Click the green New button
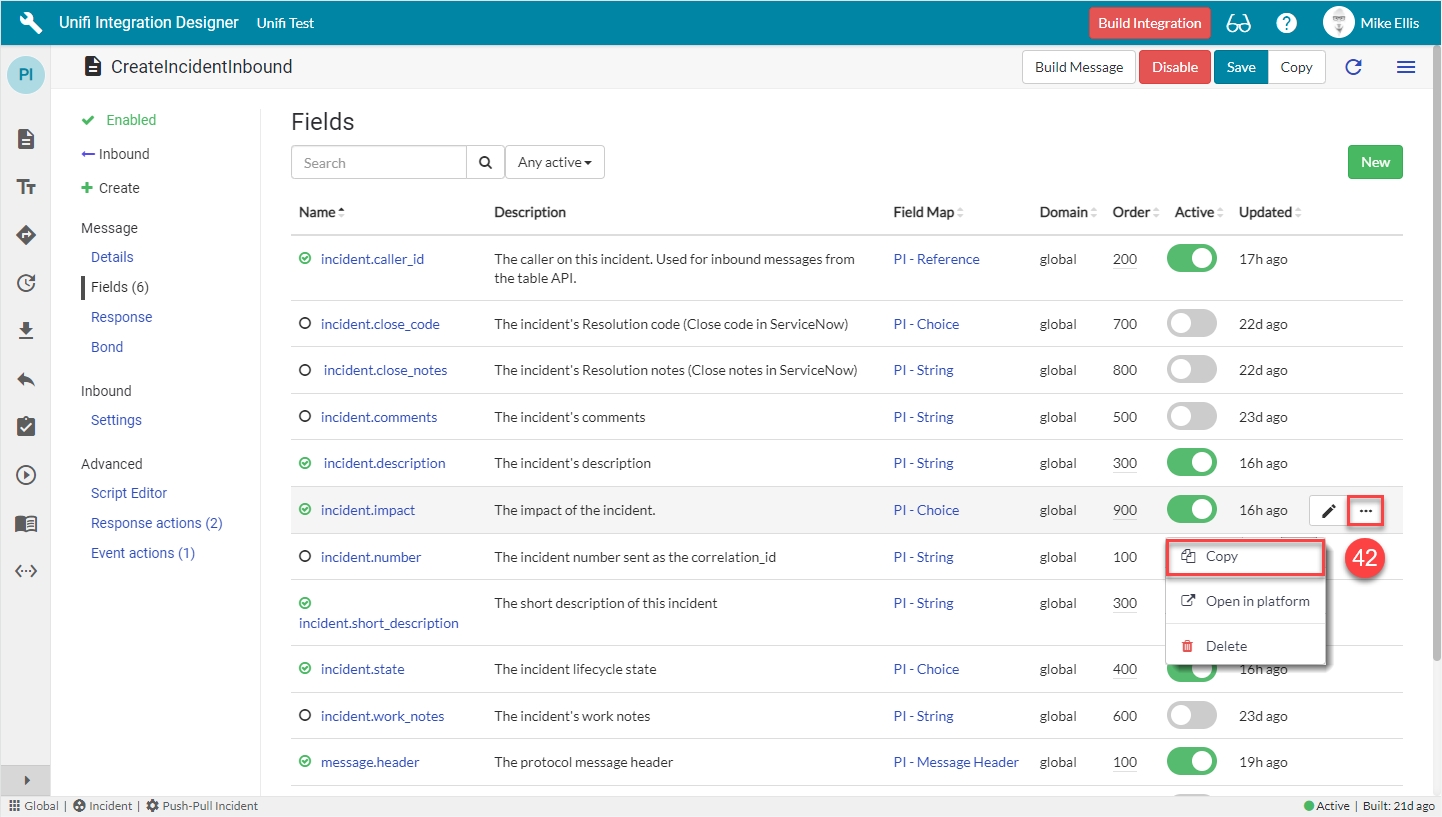This screenshot has width=1442, height=817. point(1374,162)
